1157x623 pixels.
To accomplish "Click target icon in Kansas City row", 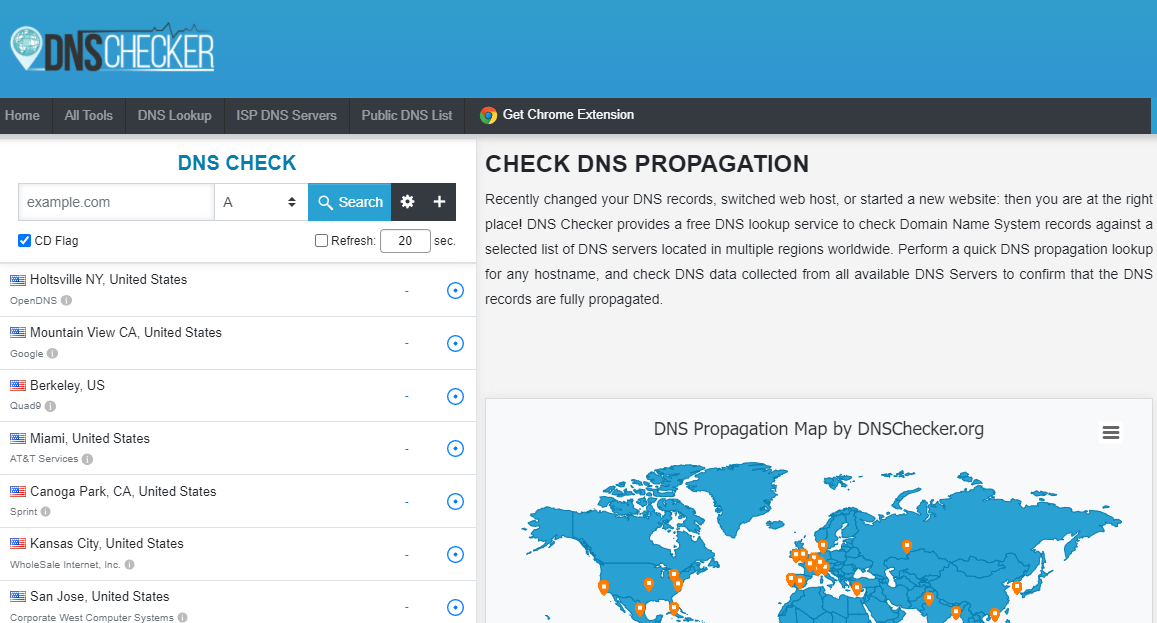I will click(455, 554).
